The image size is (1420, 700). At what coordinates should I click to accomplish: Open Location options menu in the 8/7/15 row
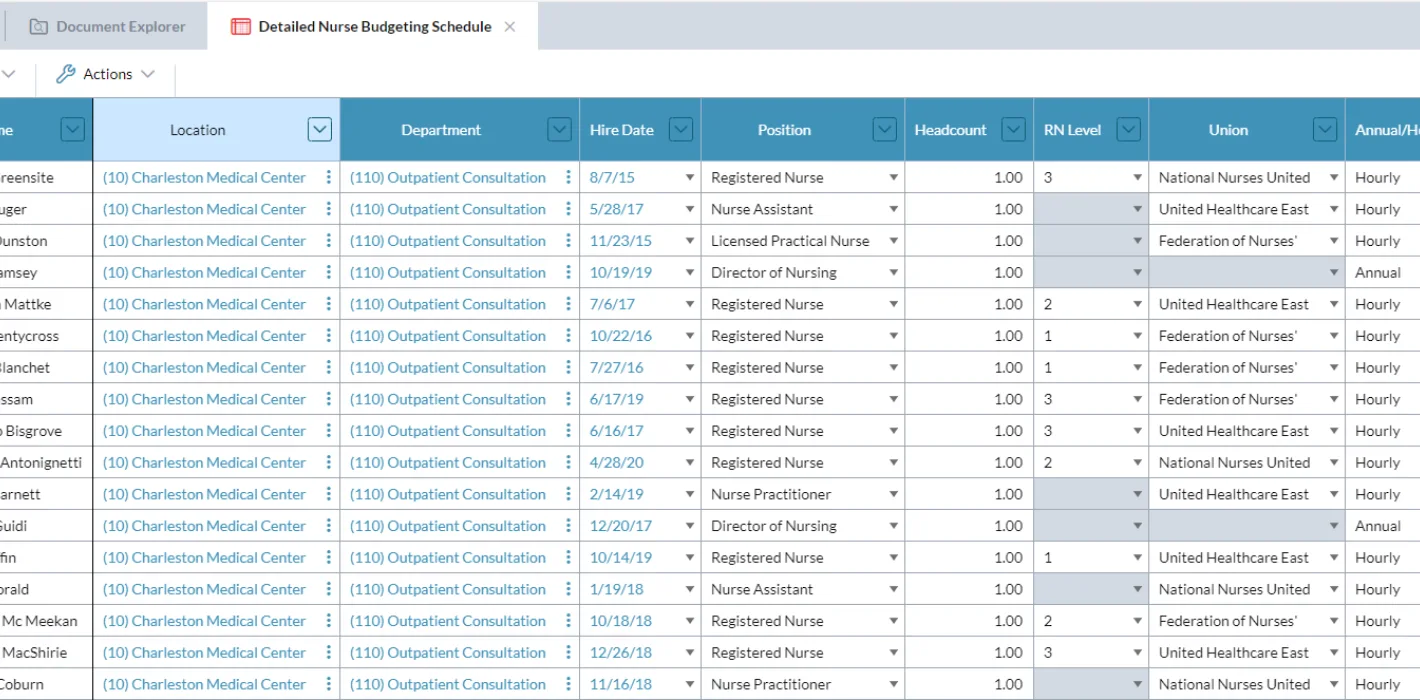[328, 177]
